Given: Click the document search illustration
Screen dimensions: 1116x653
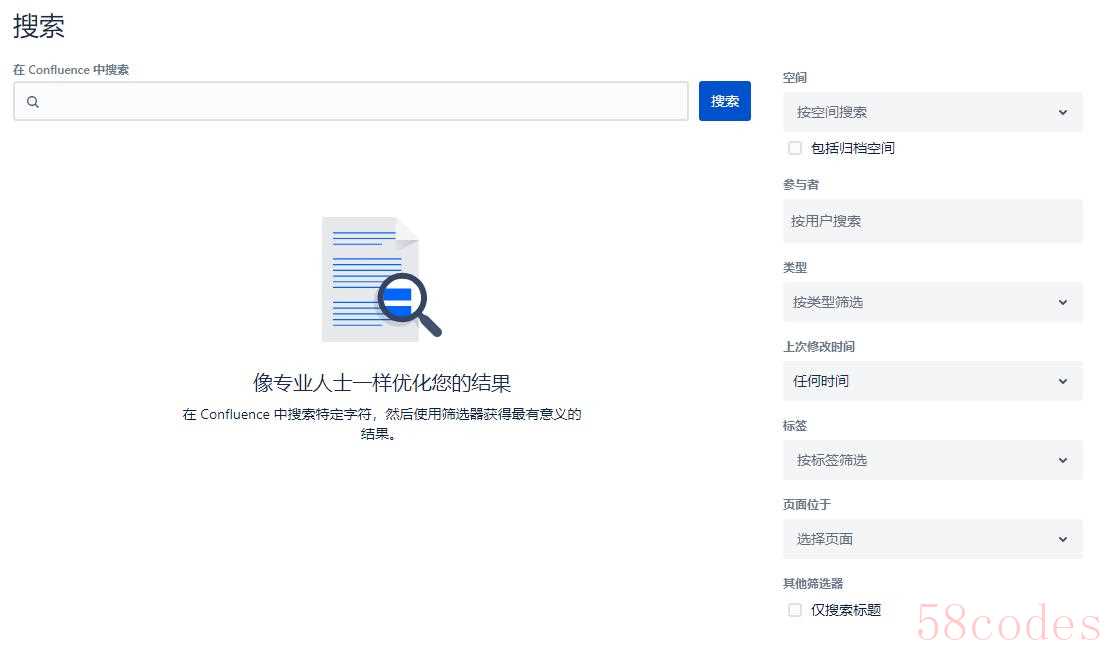Looking at the screenshot, I should coord(381,278).
